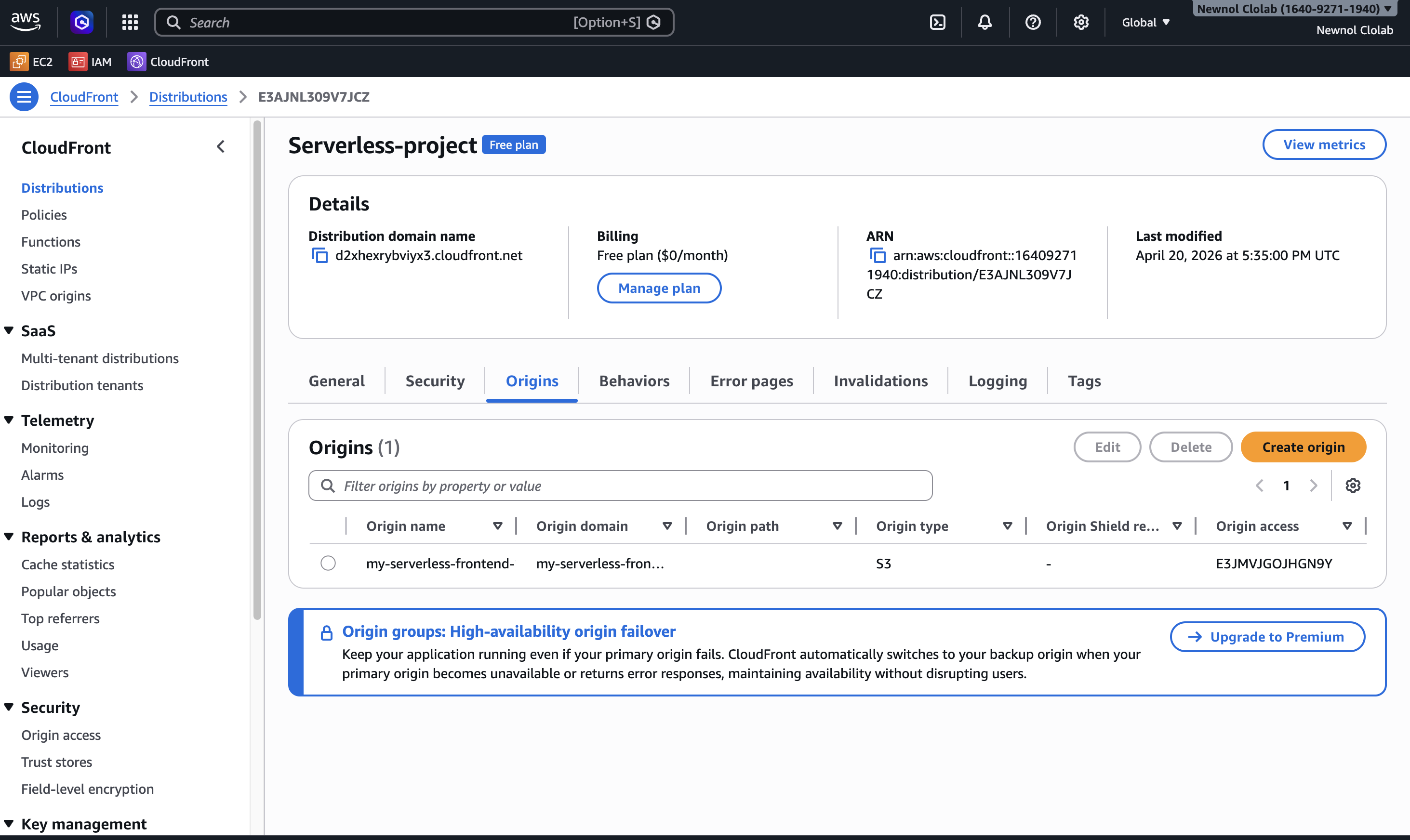Copy the distribution ARN
This screenshot has width=1410, height=840.
tap(878, 255)
